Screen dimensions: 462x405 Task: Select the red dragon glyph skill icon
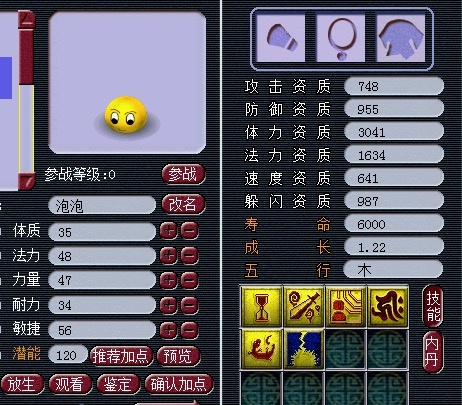click(388, 307)
